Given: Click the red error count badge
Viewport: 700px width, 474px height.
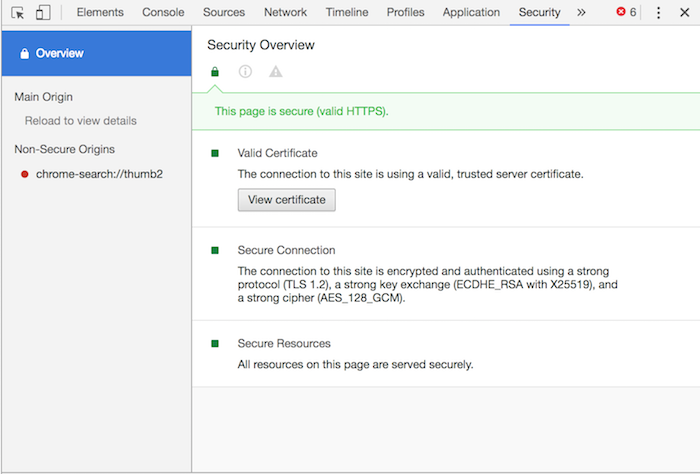Looking at the screenshot, I should (x=627, y=13).
